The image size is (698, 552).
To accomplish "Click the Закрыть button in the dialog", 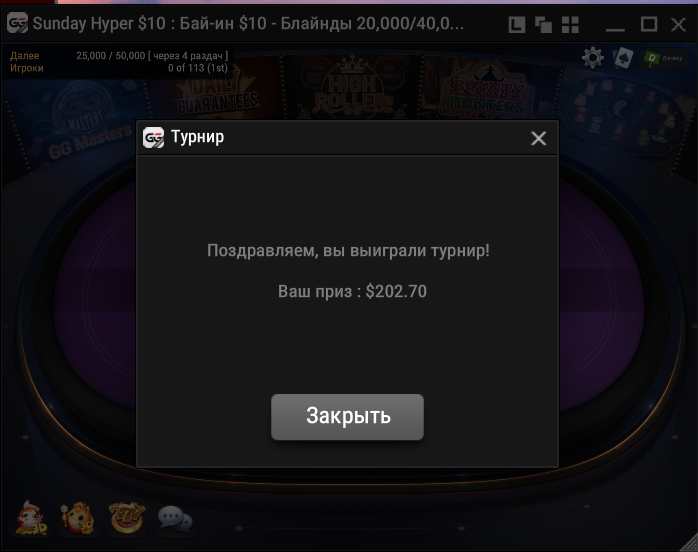I will coord(347,417).
